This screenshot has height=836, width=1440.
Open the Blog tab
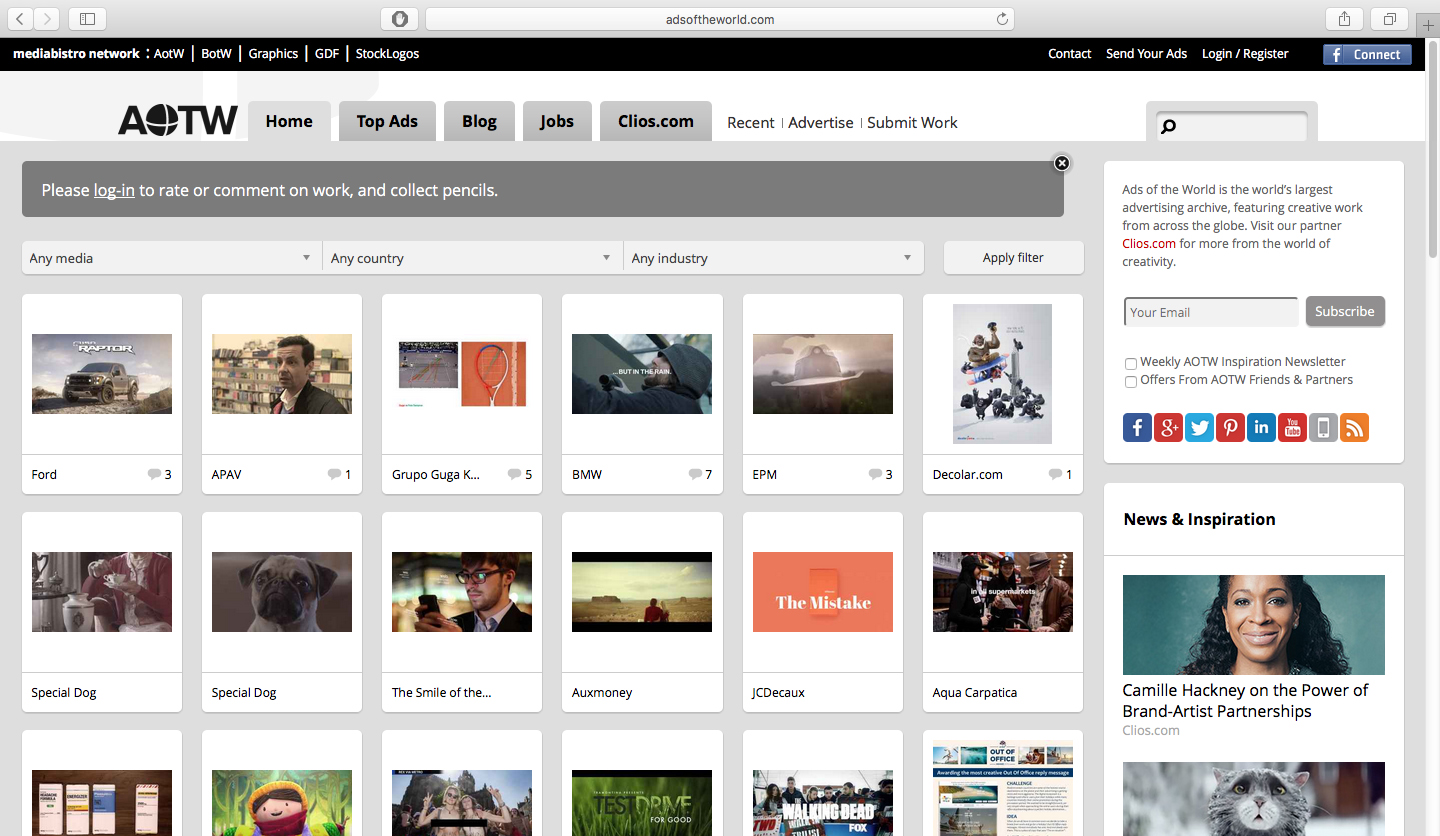pyautogui.click(x=479, y=121)
